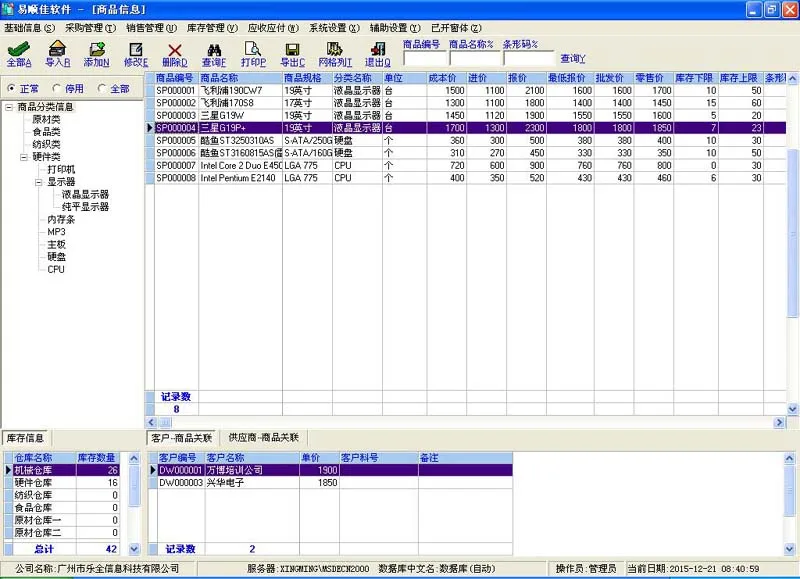The height and width of the screenshot is (579, 800).
Task: Switch to the 供应商-商品关联 tab
Action: [x=263, y=437]
